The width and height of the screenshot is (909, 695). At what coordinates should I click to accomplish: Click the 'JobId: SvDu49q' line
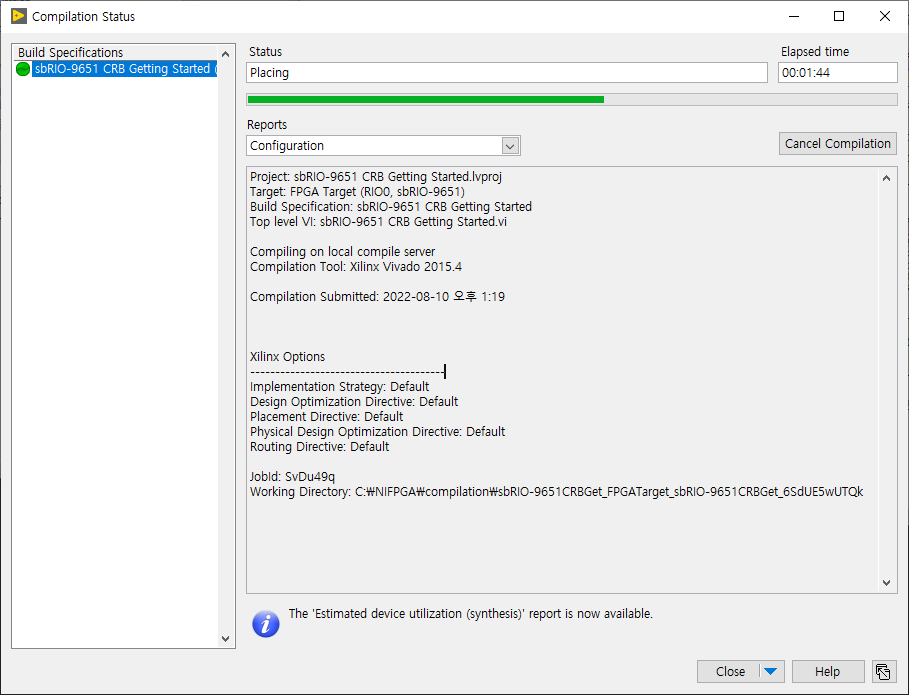pyautogui.click(x=293, y=477)
